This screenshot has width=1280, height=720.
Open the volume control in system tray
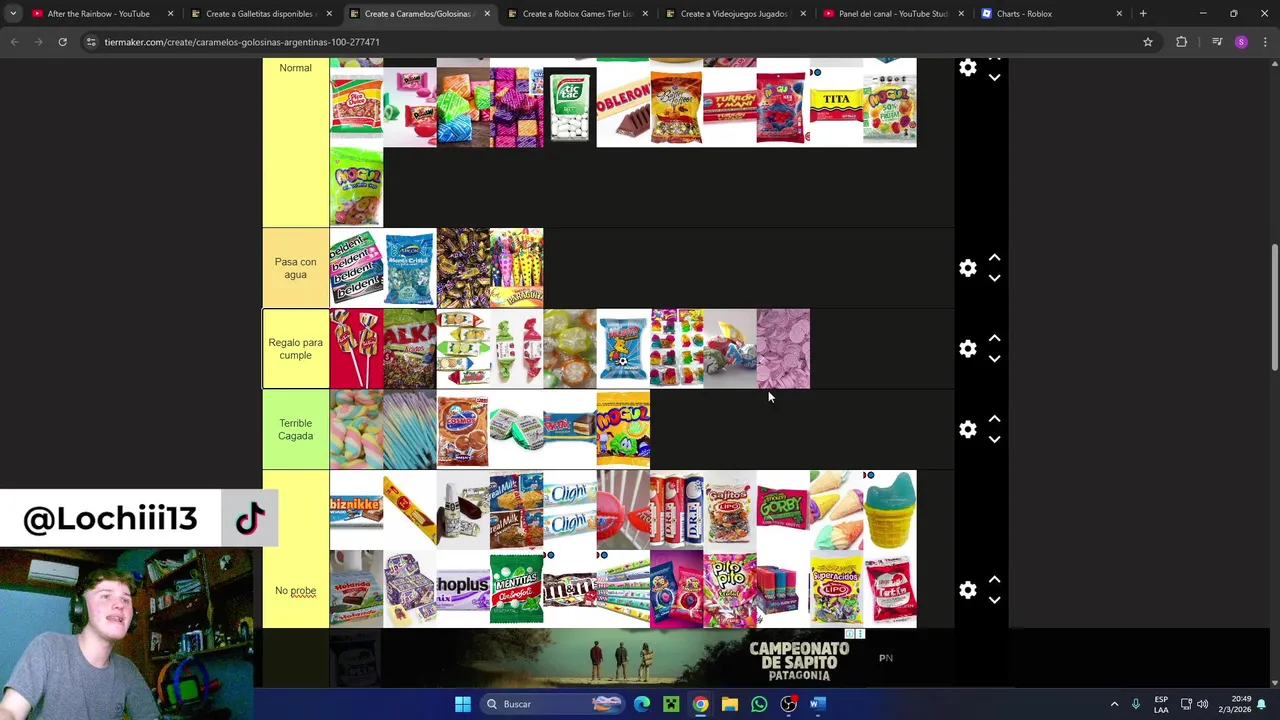click(1203, 704)
